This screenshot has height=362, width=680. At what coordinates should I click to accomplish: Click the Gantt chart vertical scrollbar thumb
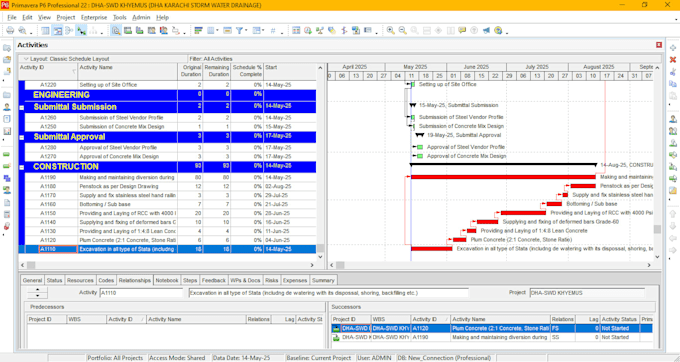point(657,229)
